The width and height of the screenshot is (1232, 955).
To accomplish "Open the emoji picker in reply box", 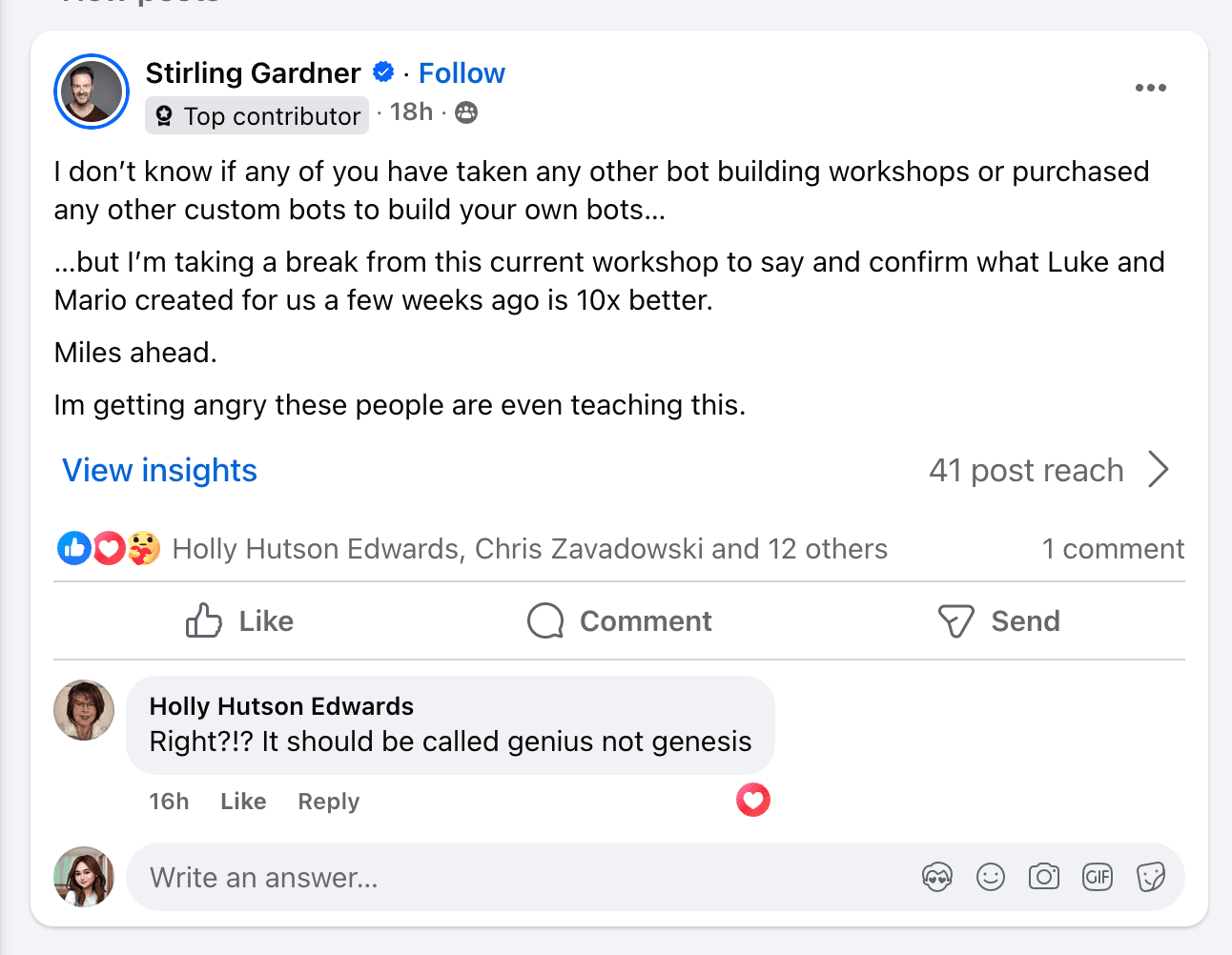I will pos(991,877).
